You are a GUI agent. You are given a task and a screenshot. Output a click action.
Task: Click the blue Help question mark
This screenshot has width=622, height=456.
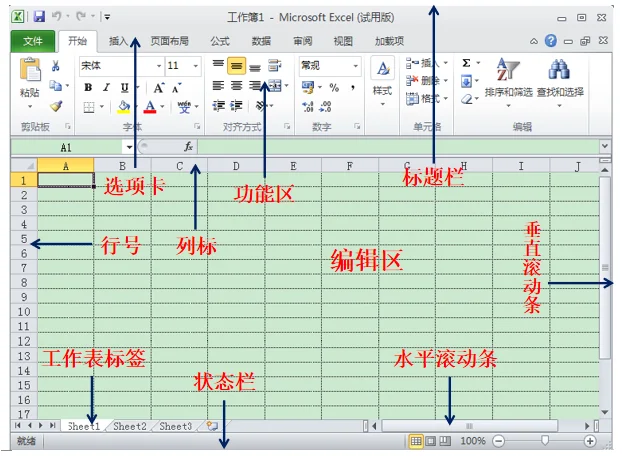551,40
